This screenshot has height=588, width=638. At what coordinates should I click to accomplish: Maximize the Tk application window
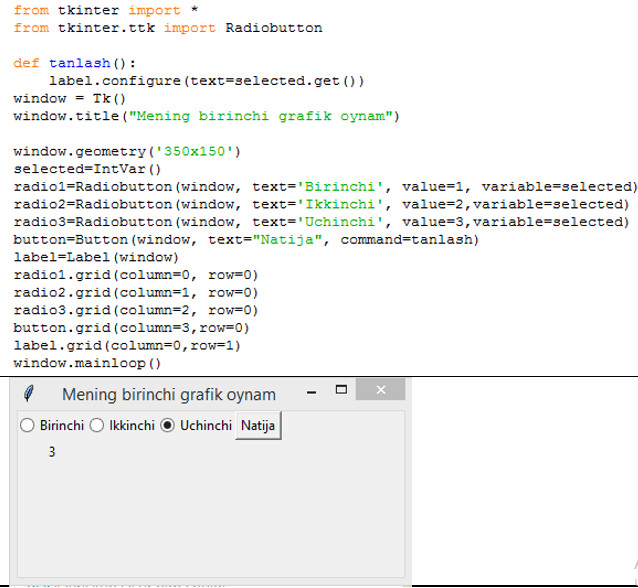coord(341,390)
